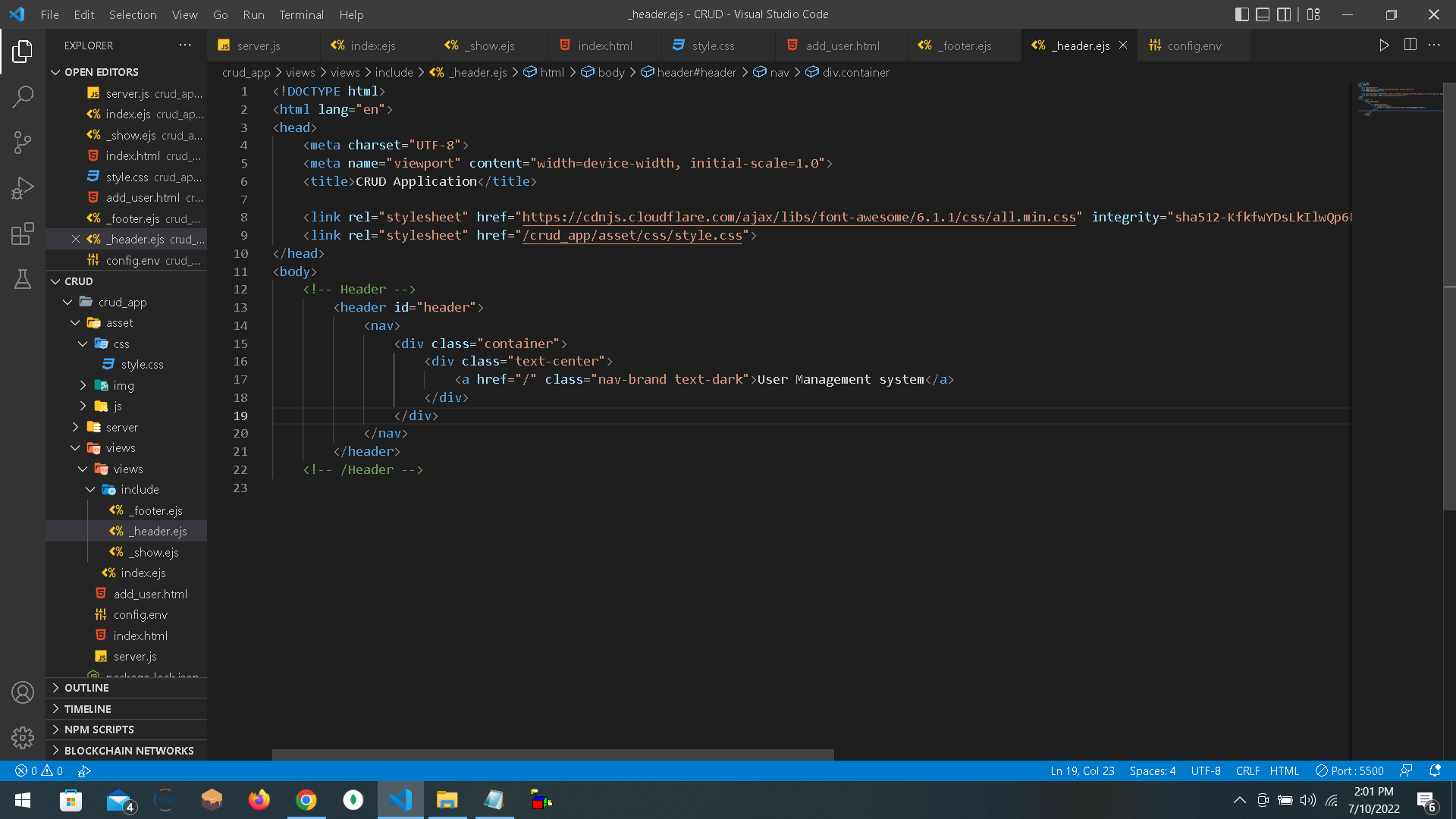Open Firefox from taskbar
Viewport: 1456px width, 819px height.
[x=259, y=800]
